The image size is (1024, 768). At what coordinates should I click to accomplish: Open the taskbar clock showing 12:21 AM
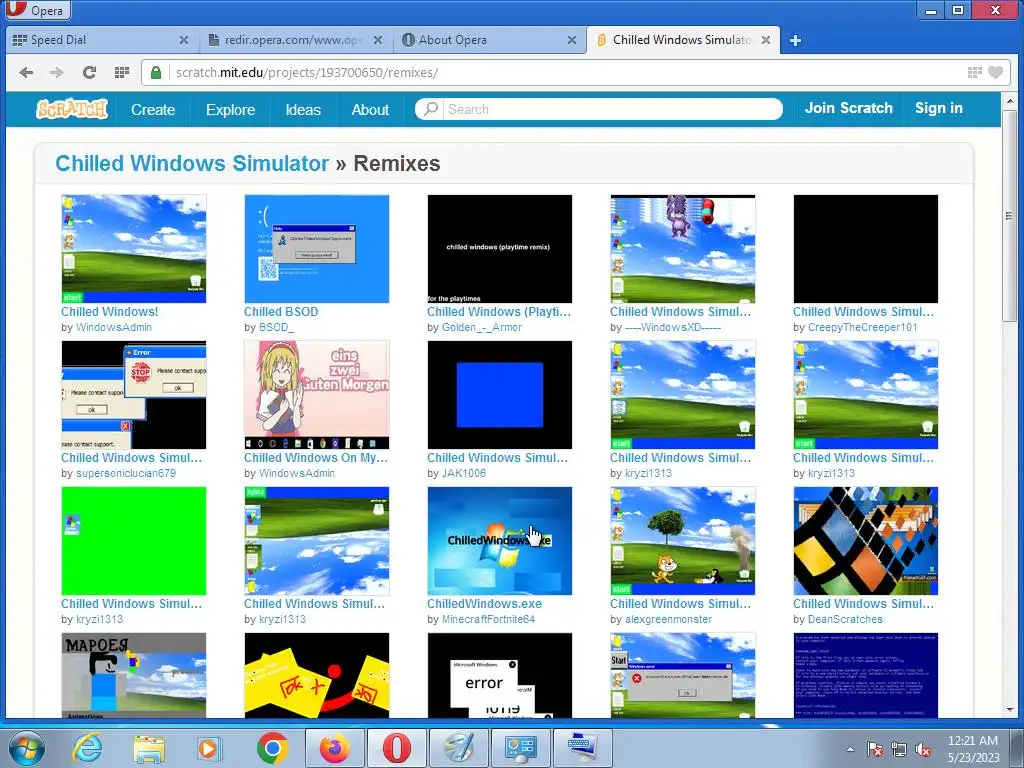tap(973, 748)
